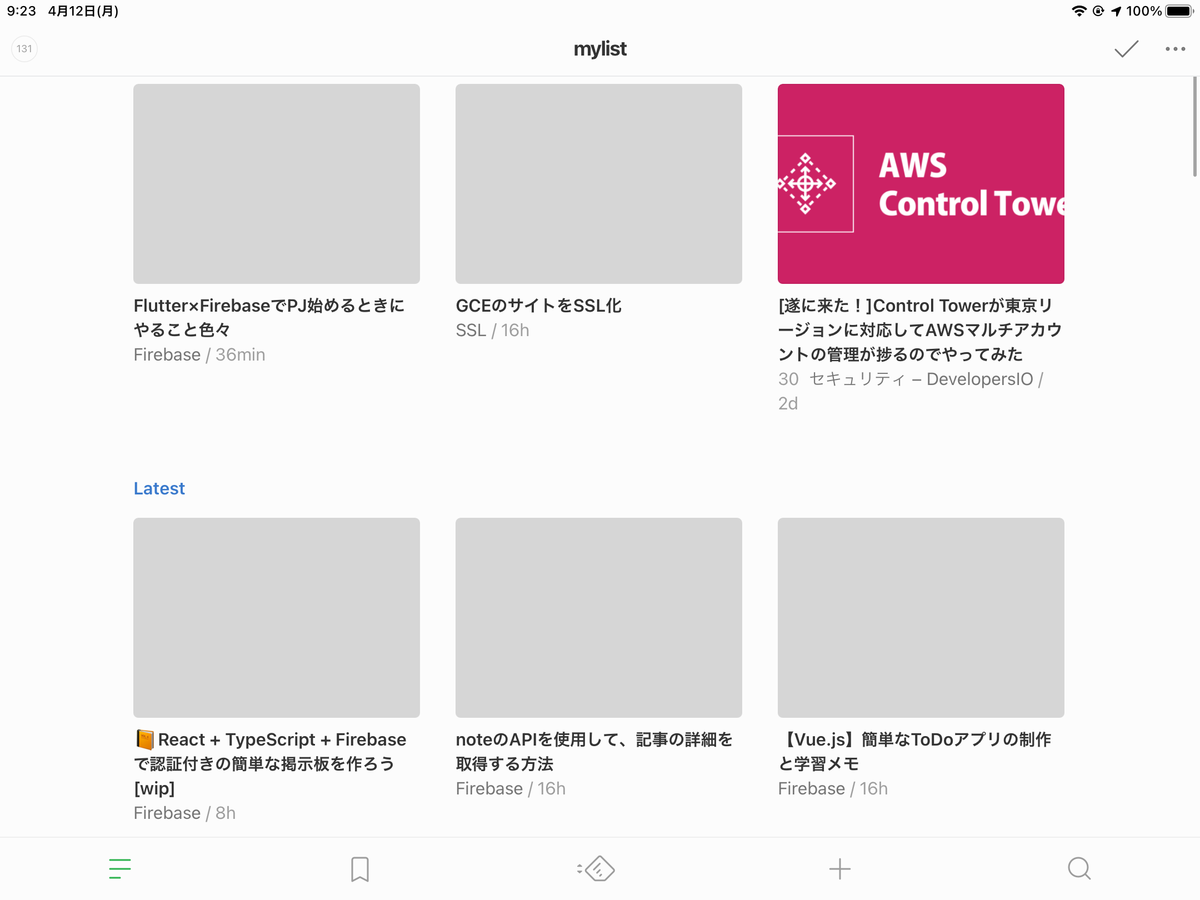Image resolution: width=1200 pixels, height=900 pixels.
Task: Open search with the magnifier icon
Action: pyautogui.click(x=1079, y=869)
